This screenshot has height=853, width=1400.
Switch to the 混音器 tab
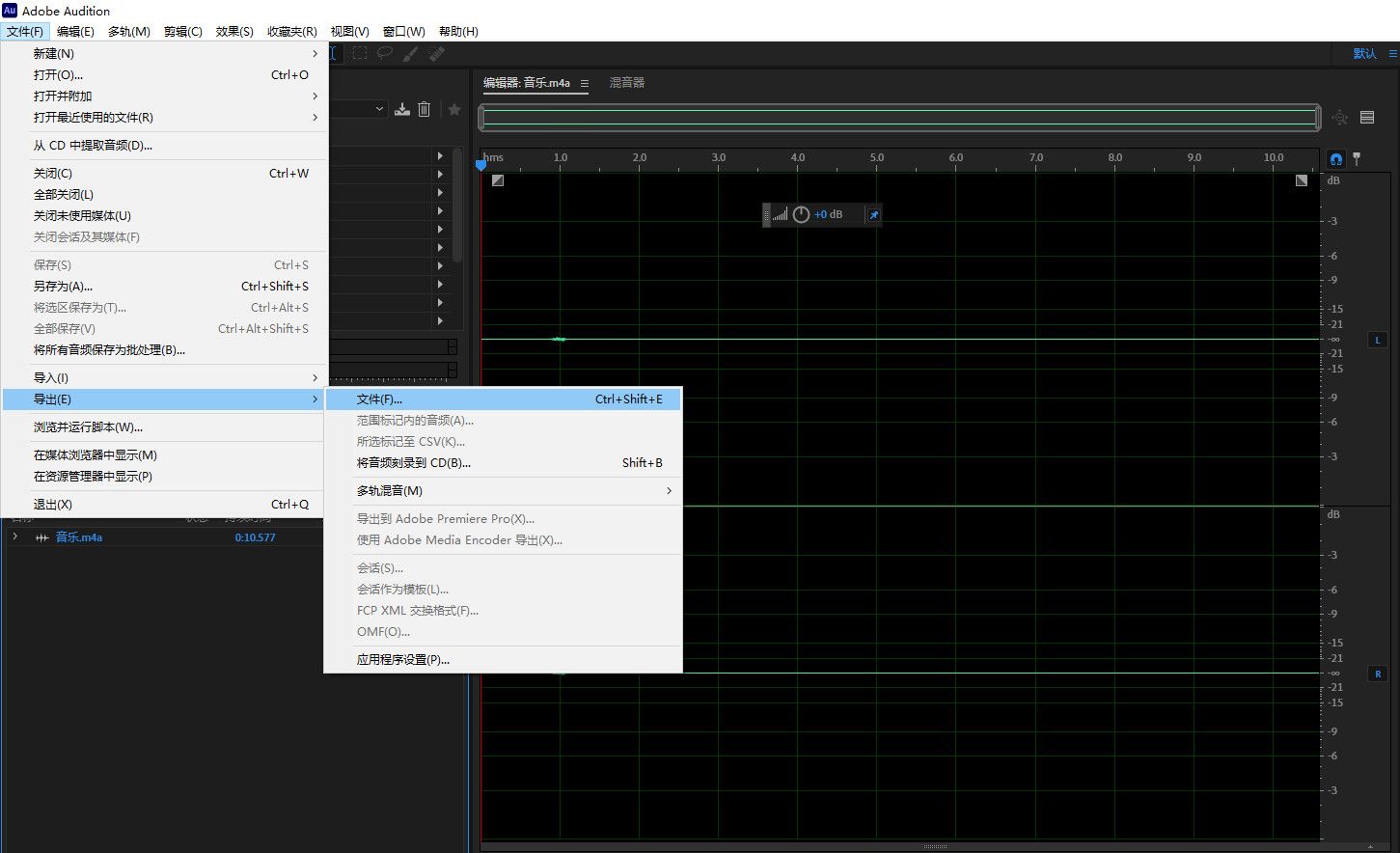click(627, 83)
